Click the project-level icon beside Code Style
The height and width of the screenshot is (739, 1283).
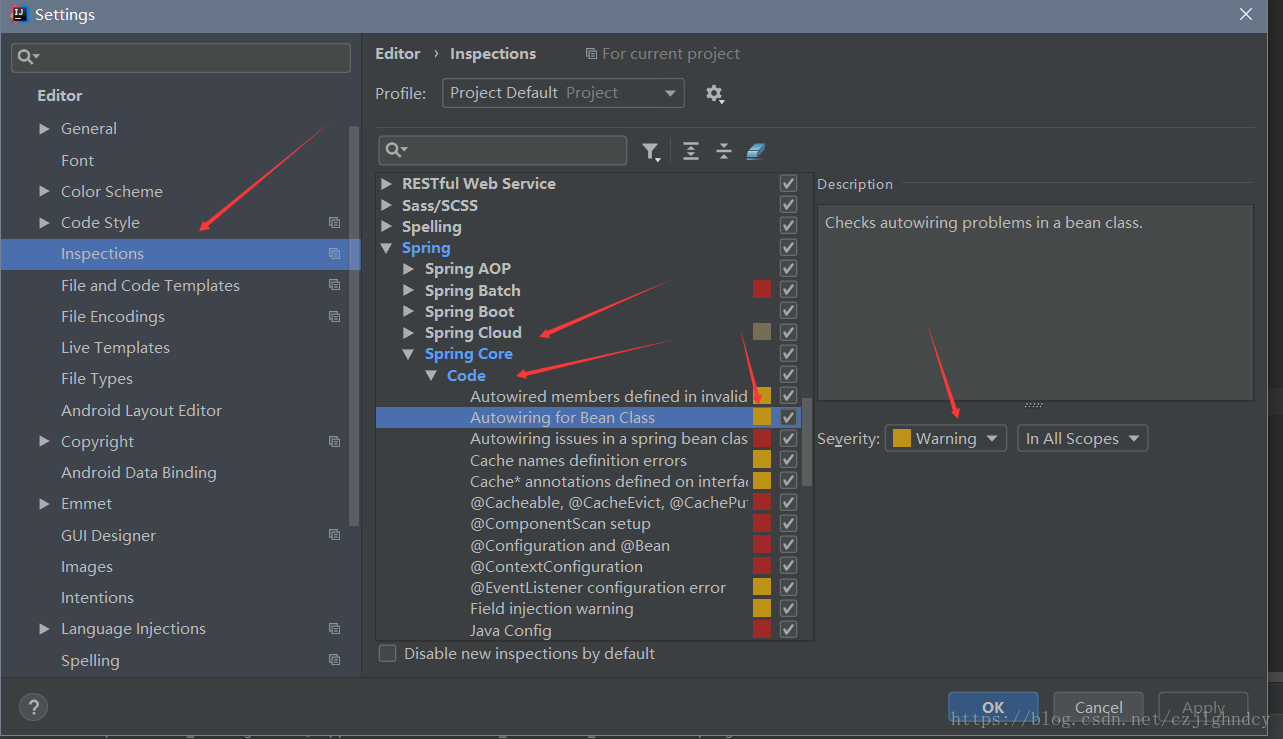pos(334,223)
